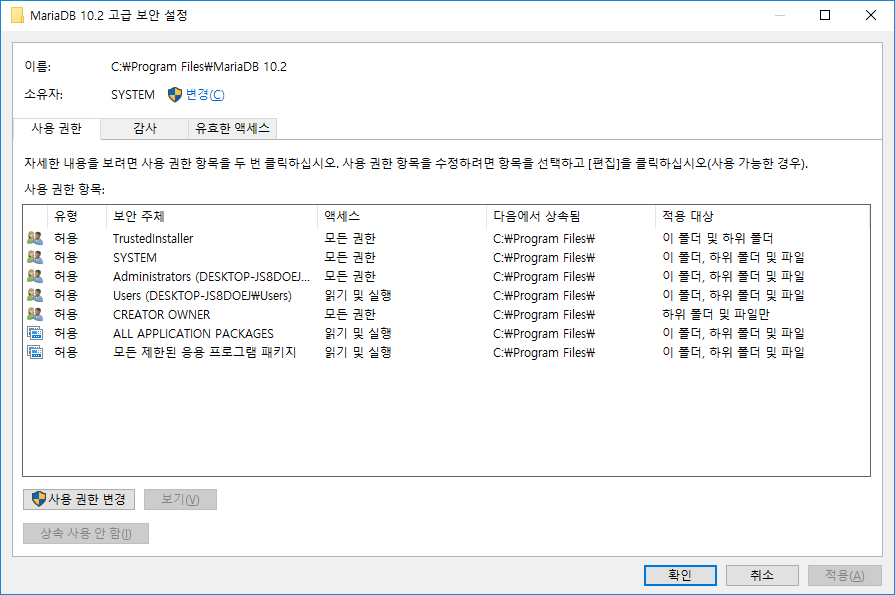Click C:\Program Files\ in SYSTEM row
This screenshot has height=595, width=895.
544,258
